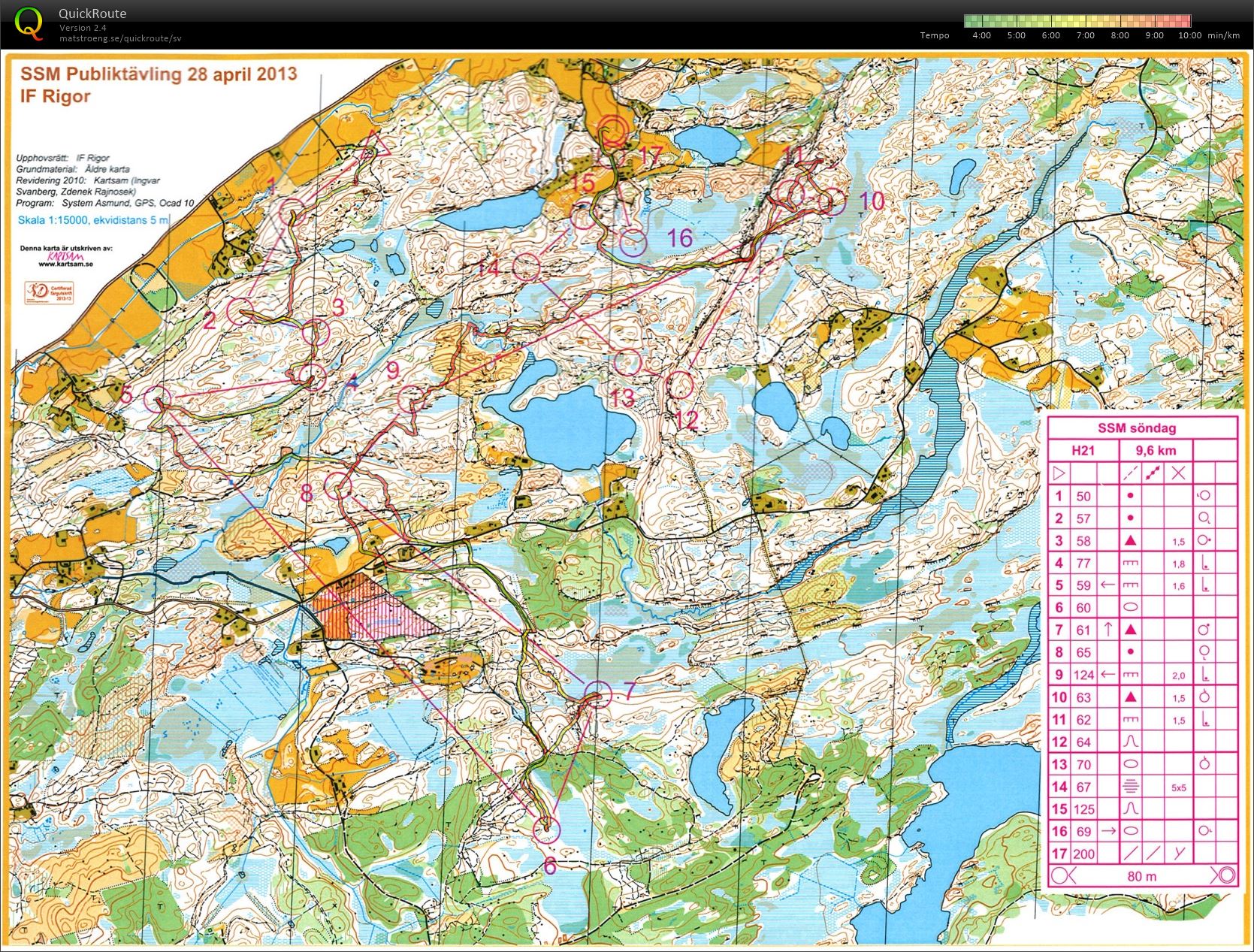Click the control code 124 cell

tap(1083, 675)
